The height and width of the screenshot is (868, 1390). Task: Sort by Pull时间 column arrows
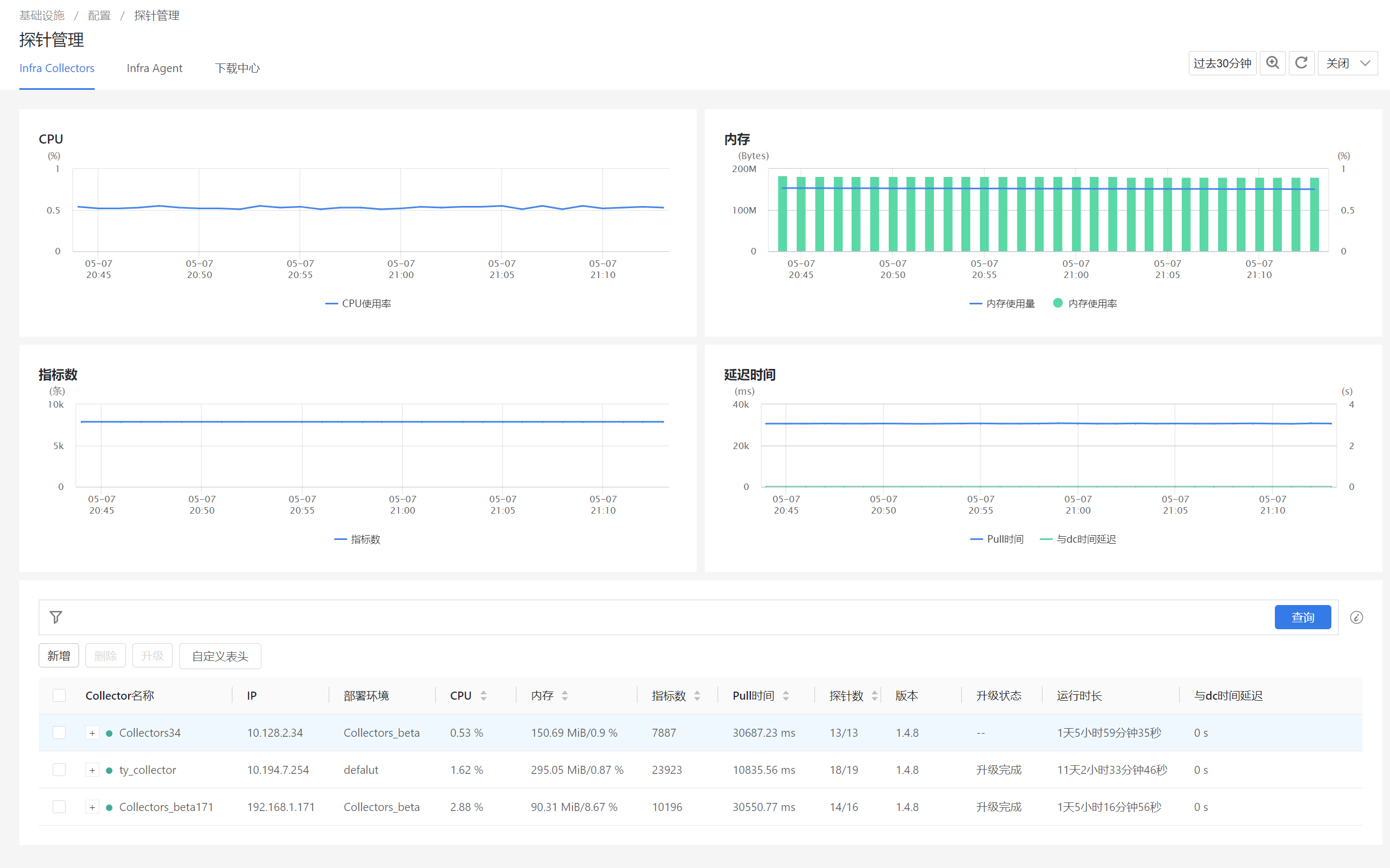pos(786,696)
